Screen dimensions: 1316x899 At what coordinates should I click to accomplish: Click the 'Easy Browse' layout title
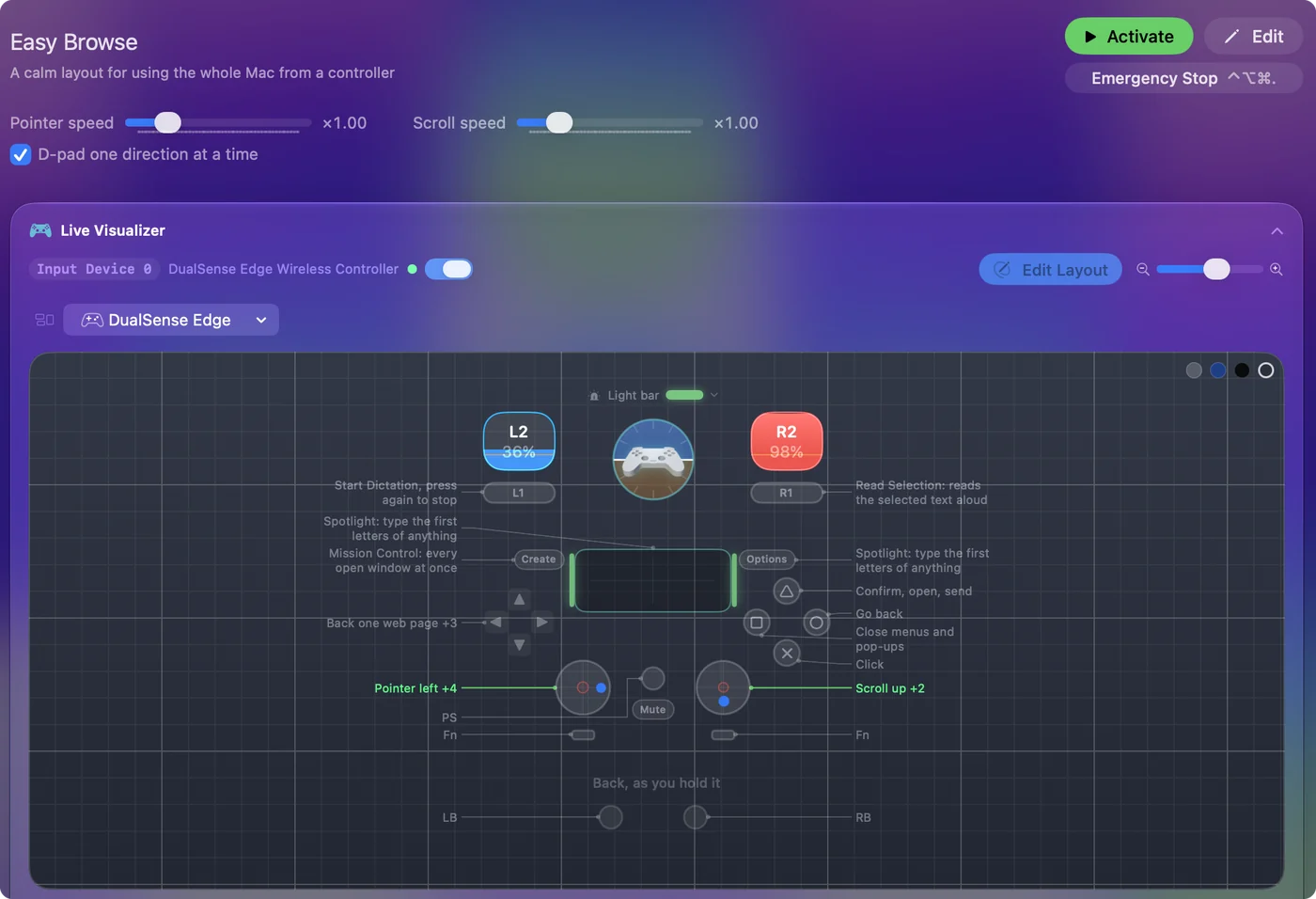73,42
